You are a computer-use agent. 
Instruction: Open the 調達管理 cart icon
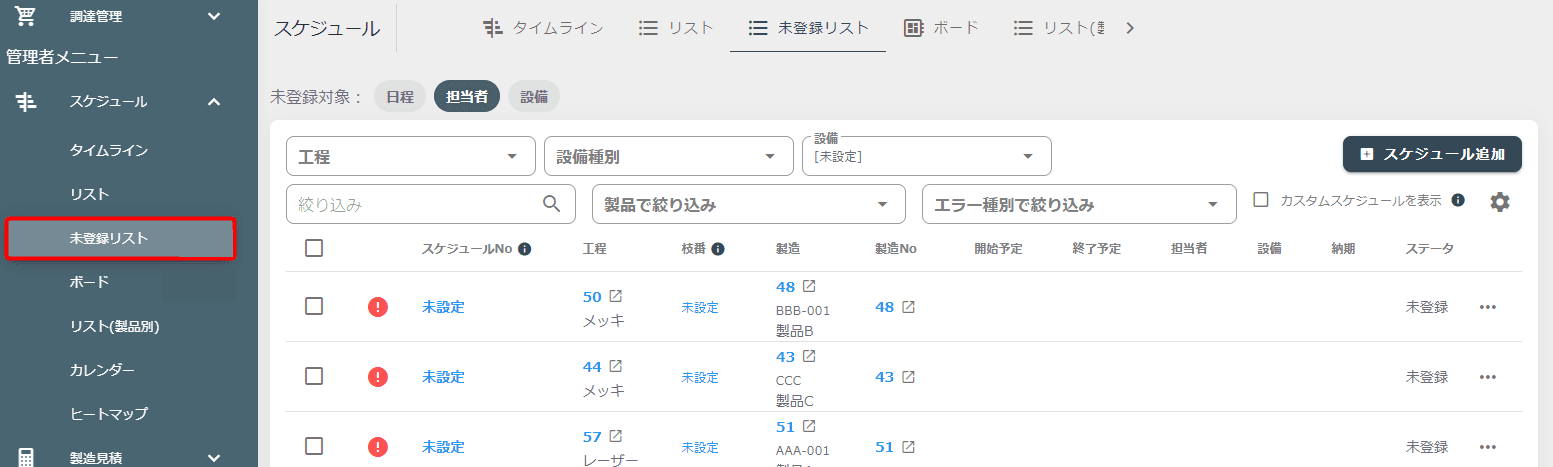coord(26,15)
